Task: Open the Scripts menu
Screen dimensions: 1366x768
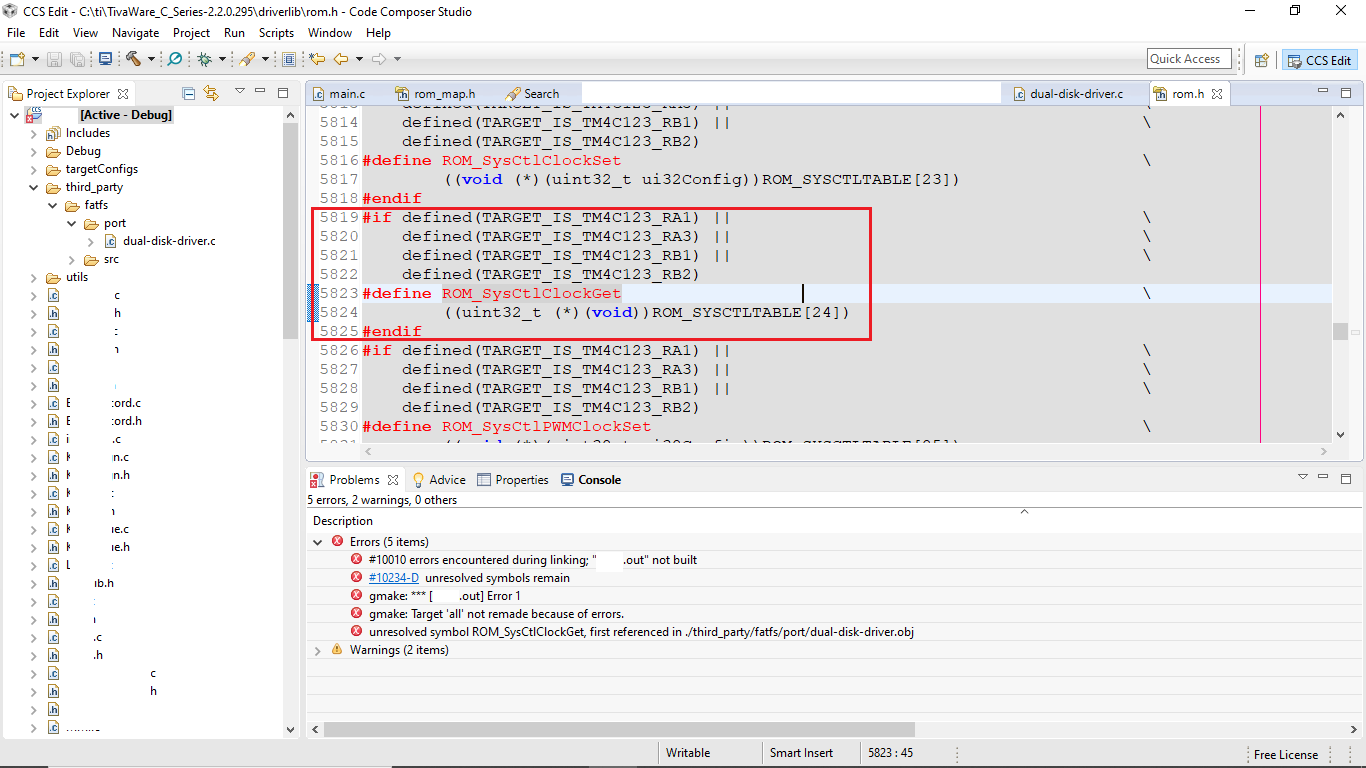Action: [x=276, y=33]
